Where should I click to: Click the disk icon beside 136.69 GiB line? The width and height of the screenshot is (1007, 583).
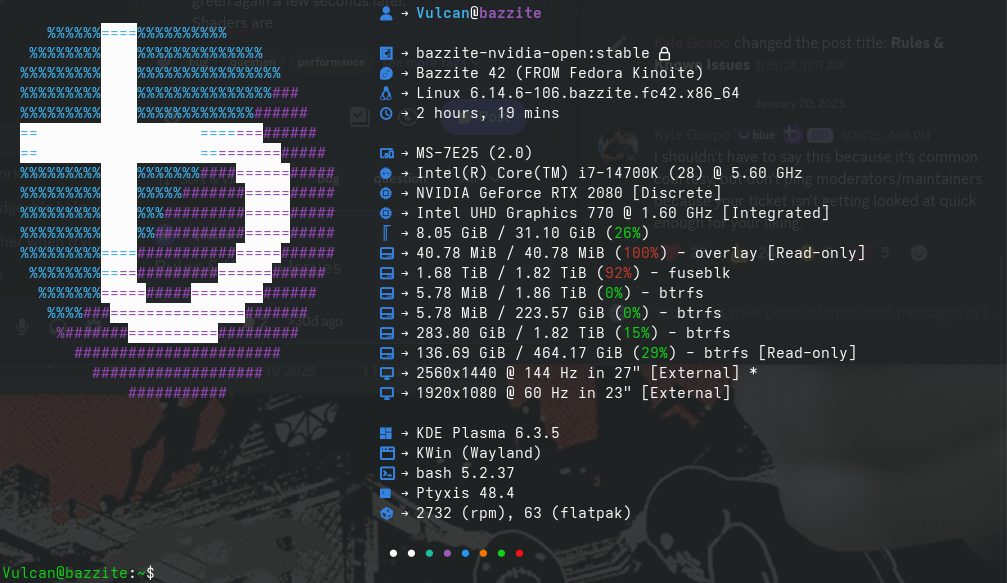point(387,353)
